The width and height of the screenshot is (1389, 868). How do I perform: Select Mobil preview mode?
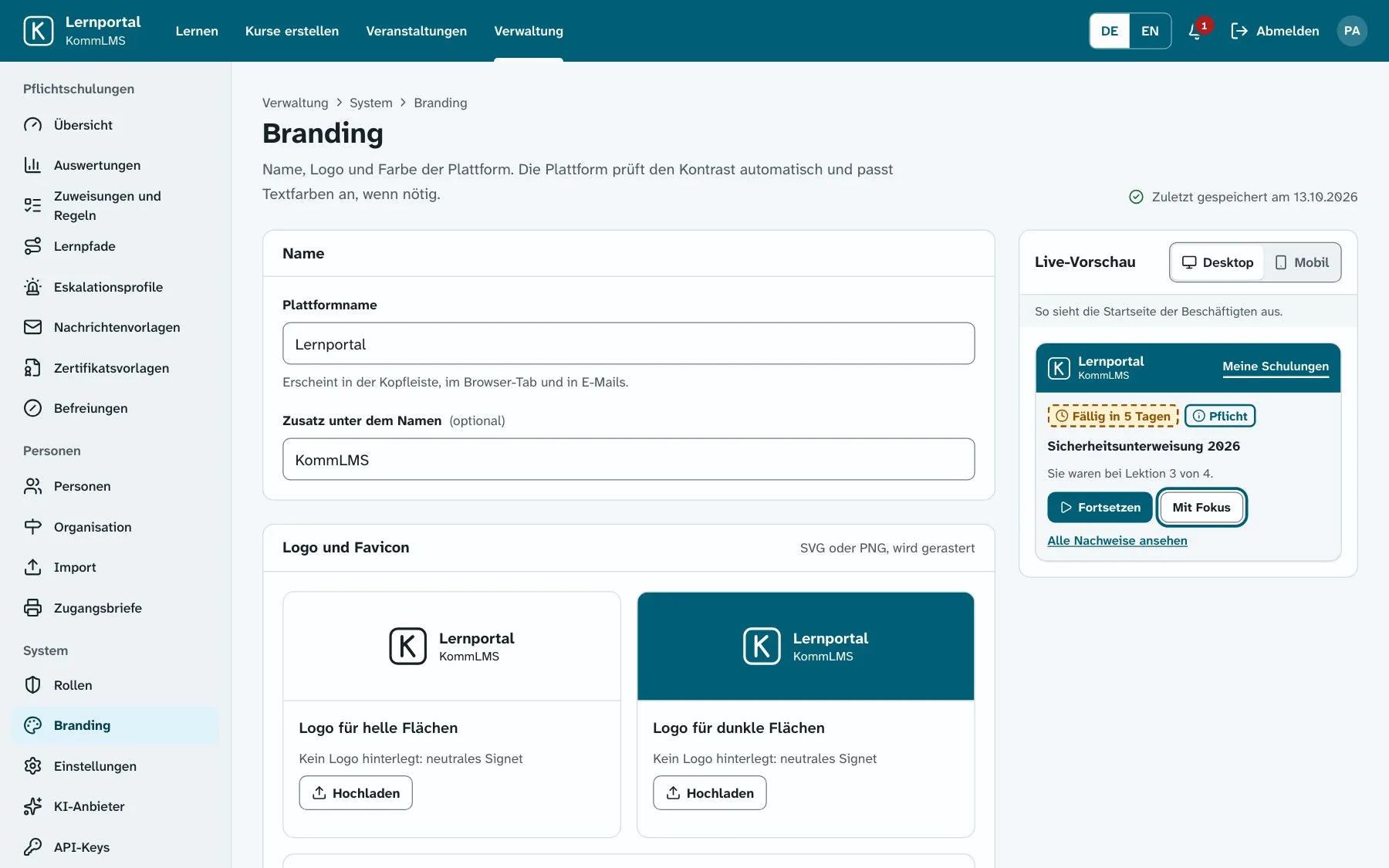coord(1302,262)
